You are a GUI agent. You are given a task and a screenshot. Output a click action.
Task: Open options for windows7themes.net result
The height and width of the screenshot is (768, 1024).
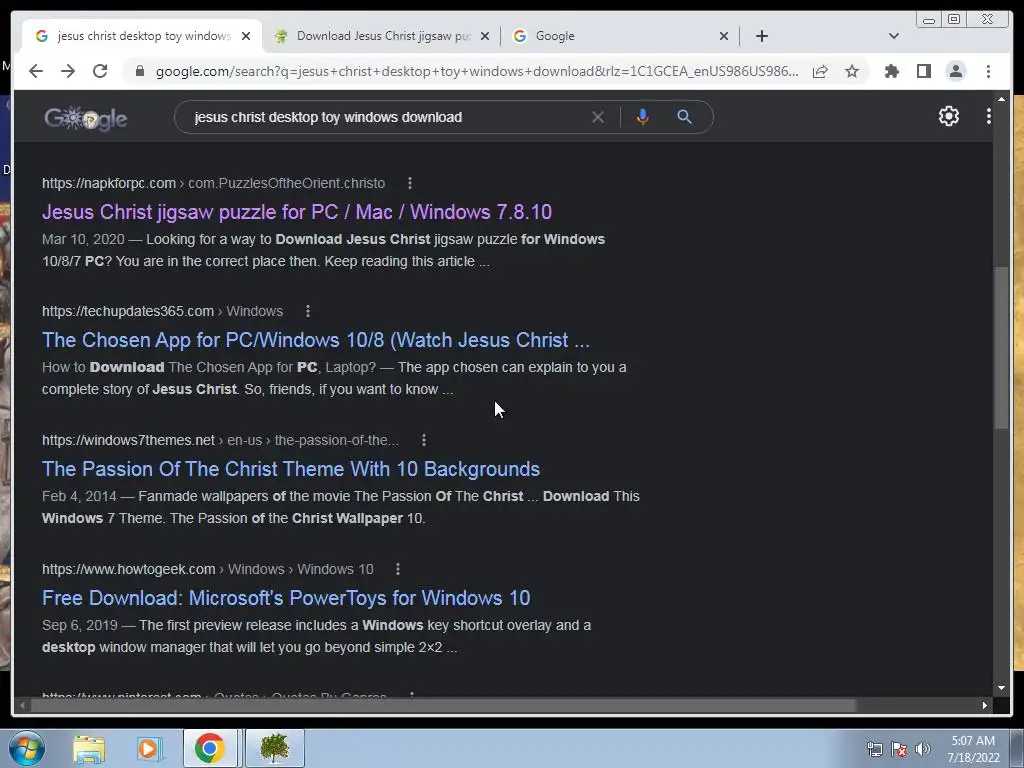point(424,440)
